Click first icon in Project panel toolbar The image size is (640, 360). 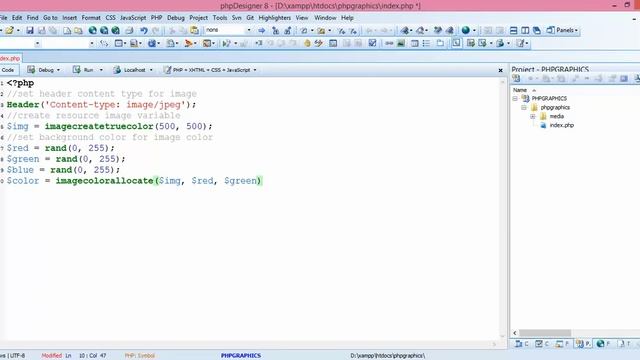click(516, 78)
